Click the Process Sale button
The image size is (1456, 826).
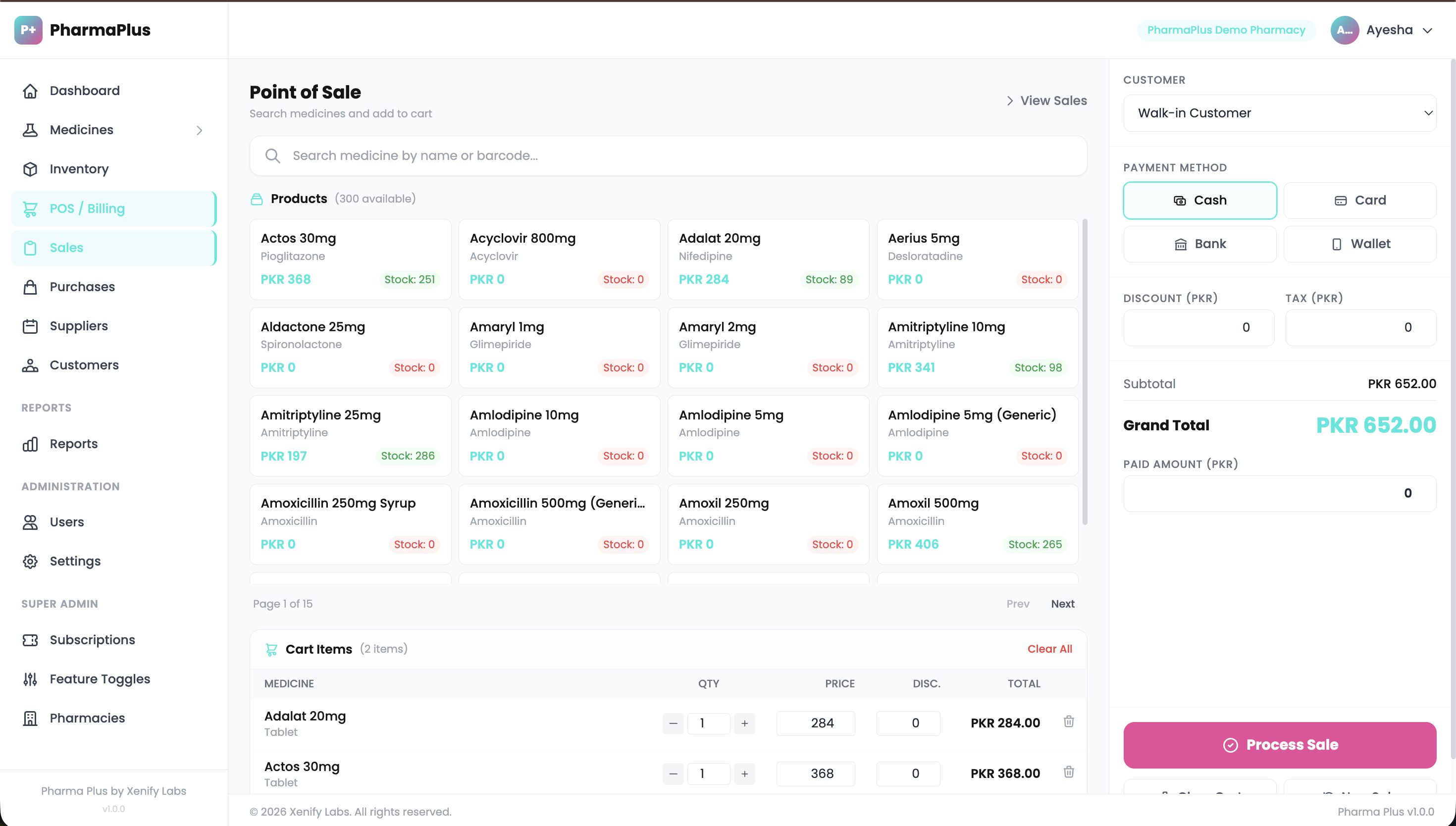[1280, 745]
